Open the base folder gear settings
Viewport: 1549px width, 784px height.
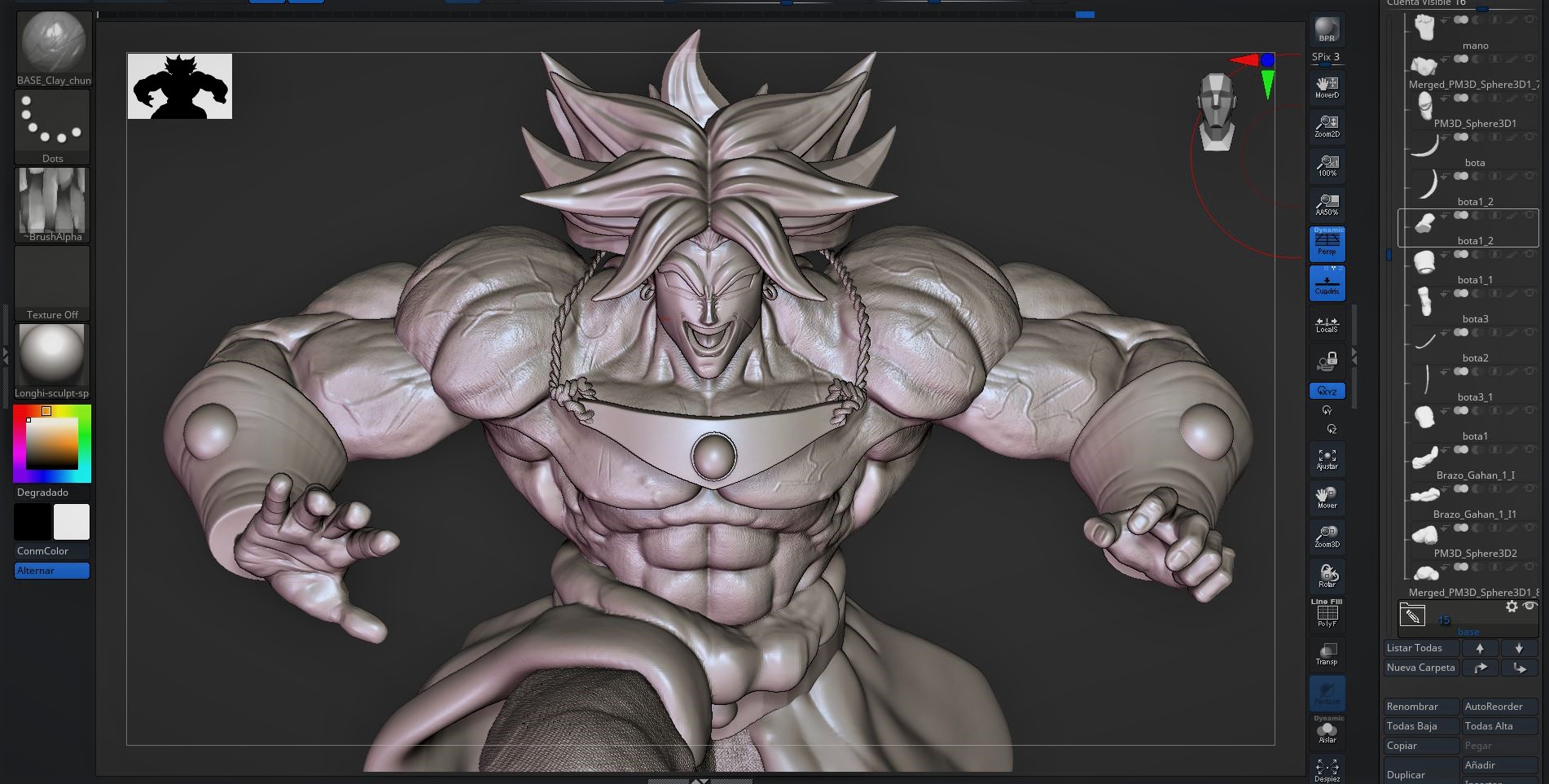[1512, 607]
